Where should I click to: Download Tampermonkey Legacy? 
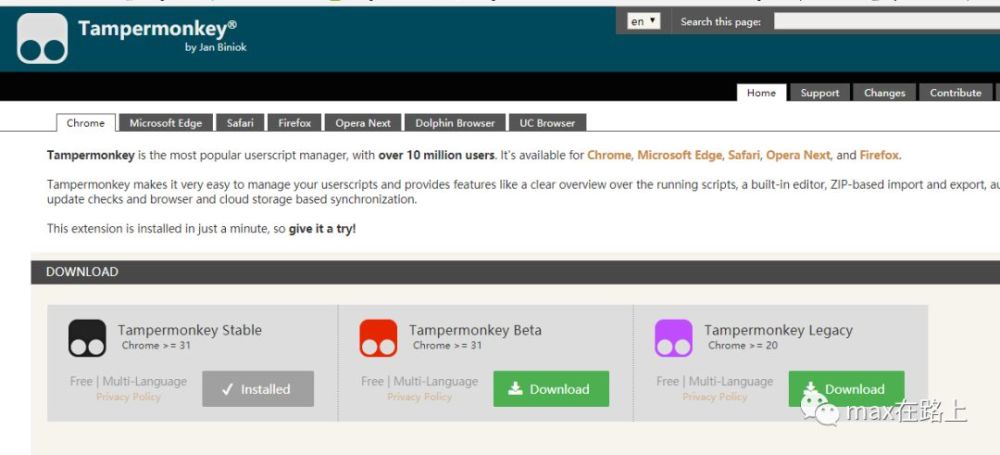846,389
